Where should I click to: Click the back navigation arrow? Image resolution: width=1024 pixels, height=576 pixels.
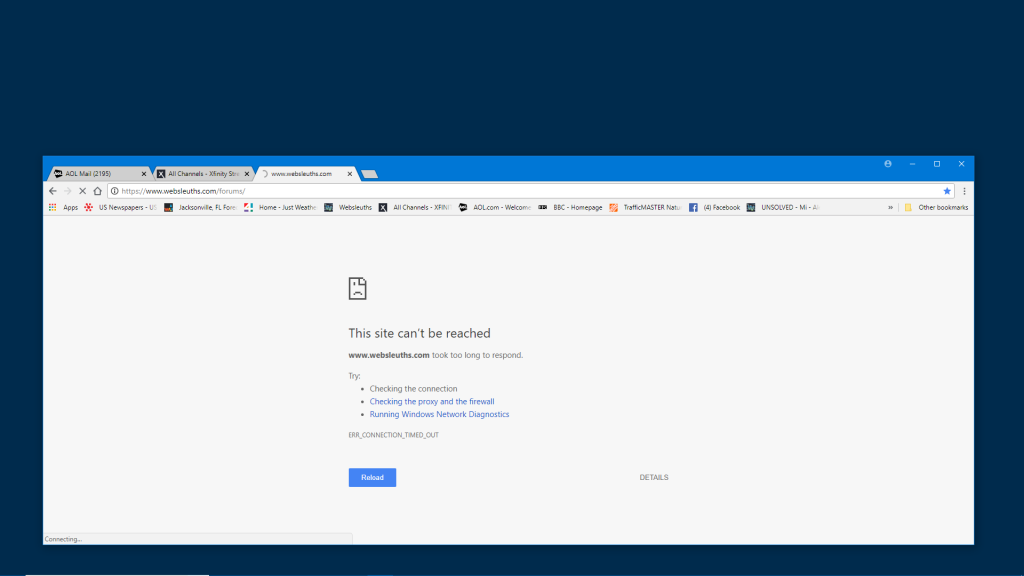click(x=53, y=191)
